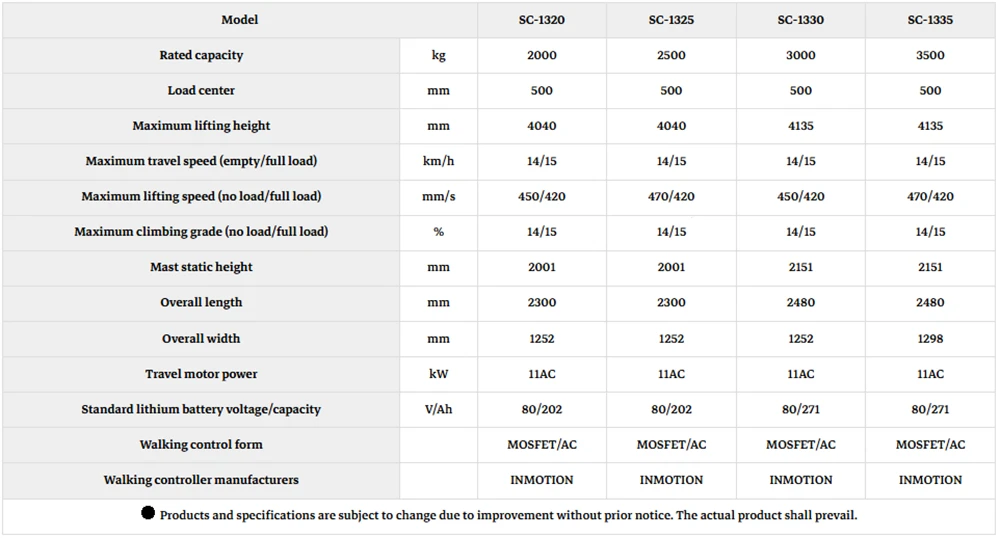Click the Maximum lifting height label
The height and width of the screenshot is (538, 1000).
click(201, 126)
